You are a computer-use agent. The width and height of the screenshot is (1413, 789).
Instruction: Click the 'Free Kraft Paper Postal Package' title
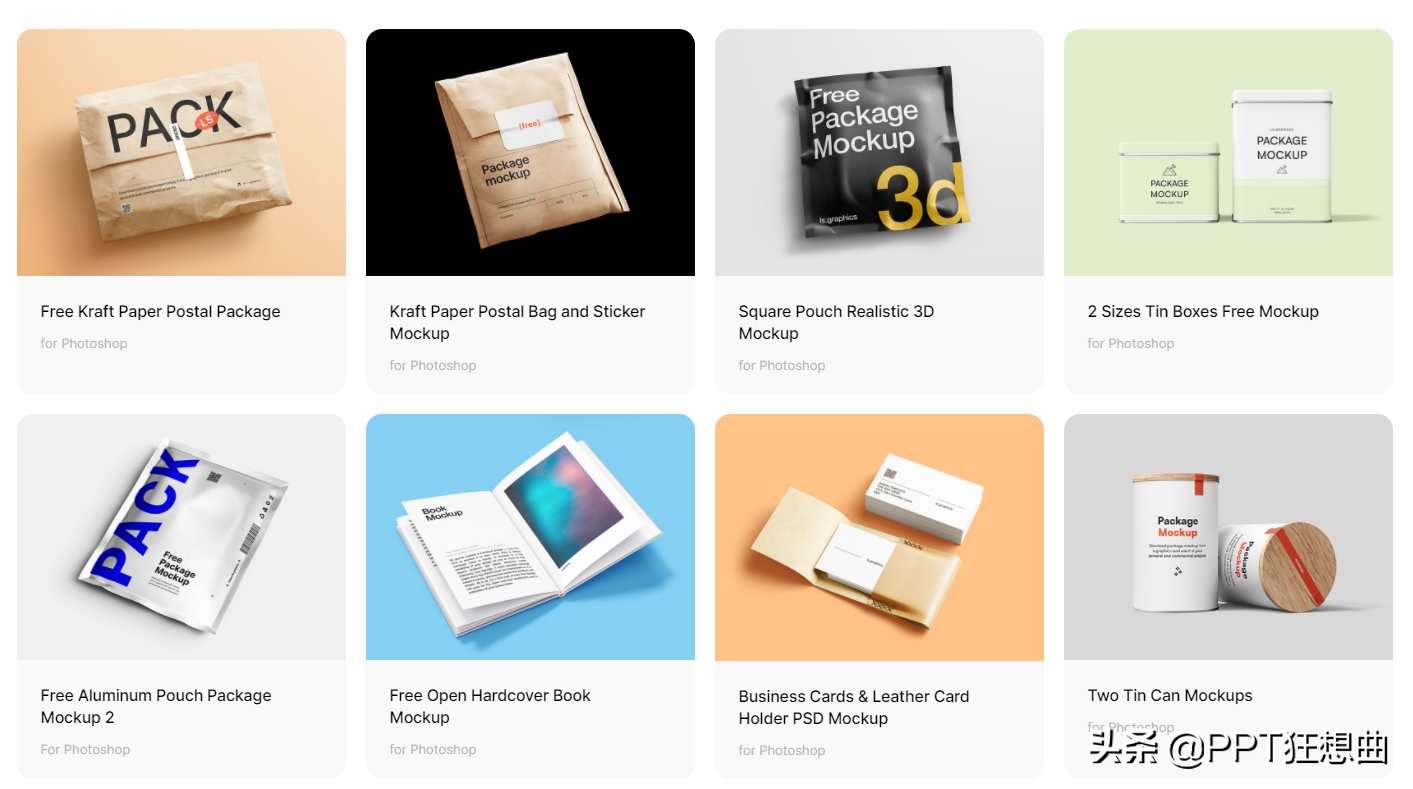point(160,311)
